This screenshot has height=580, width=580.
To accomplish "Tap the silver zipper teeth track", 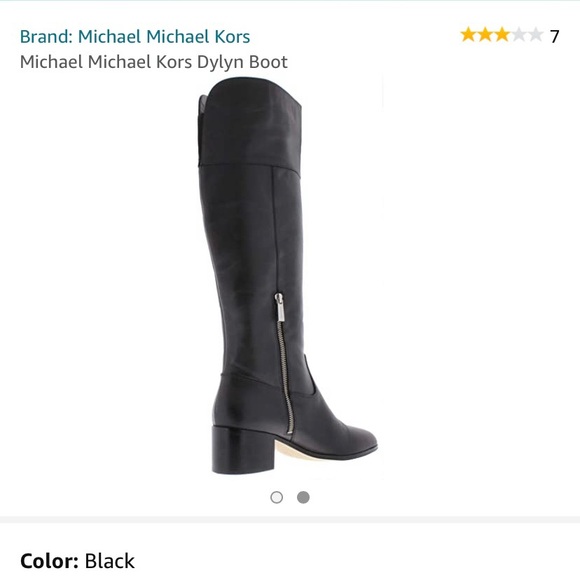I will (286, 377).
